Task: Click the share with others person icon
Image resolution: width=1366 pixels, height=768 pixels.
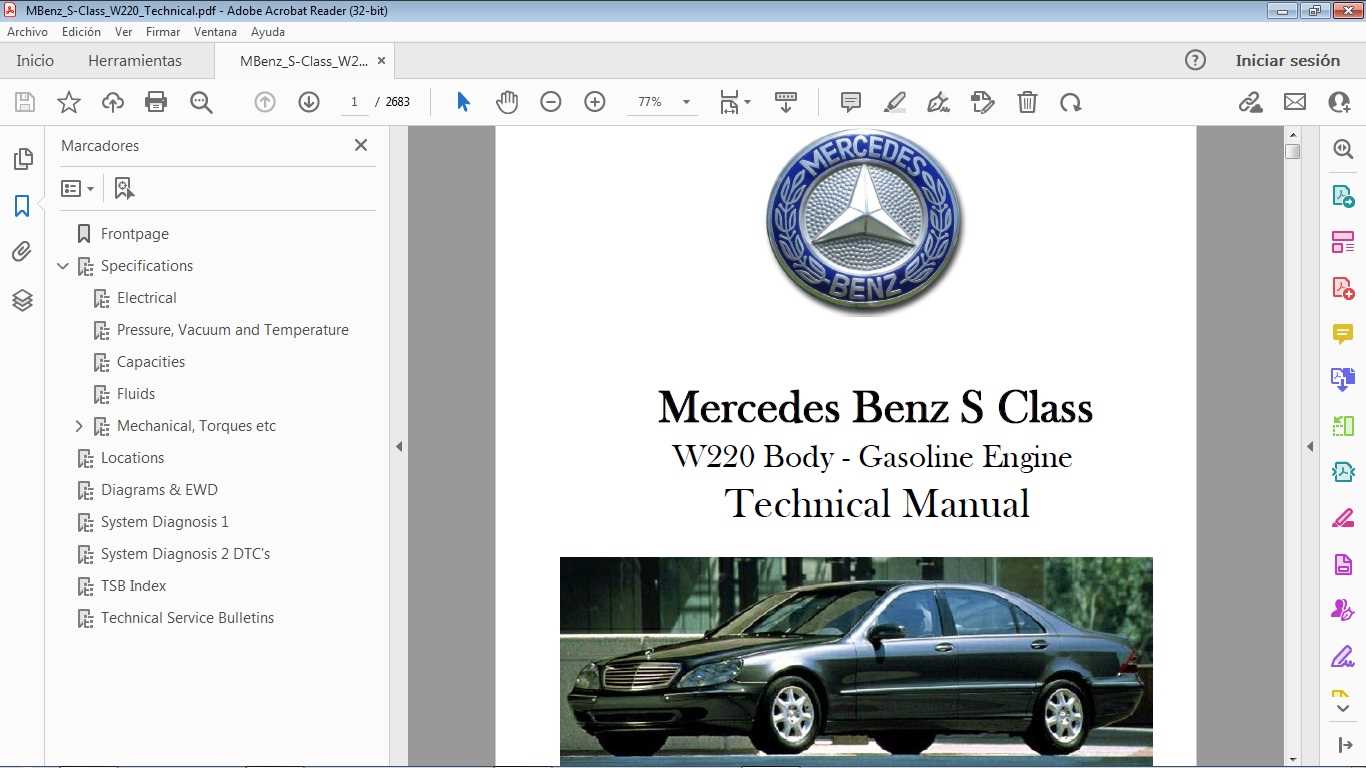Action: [1339, 102]
